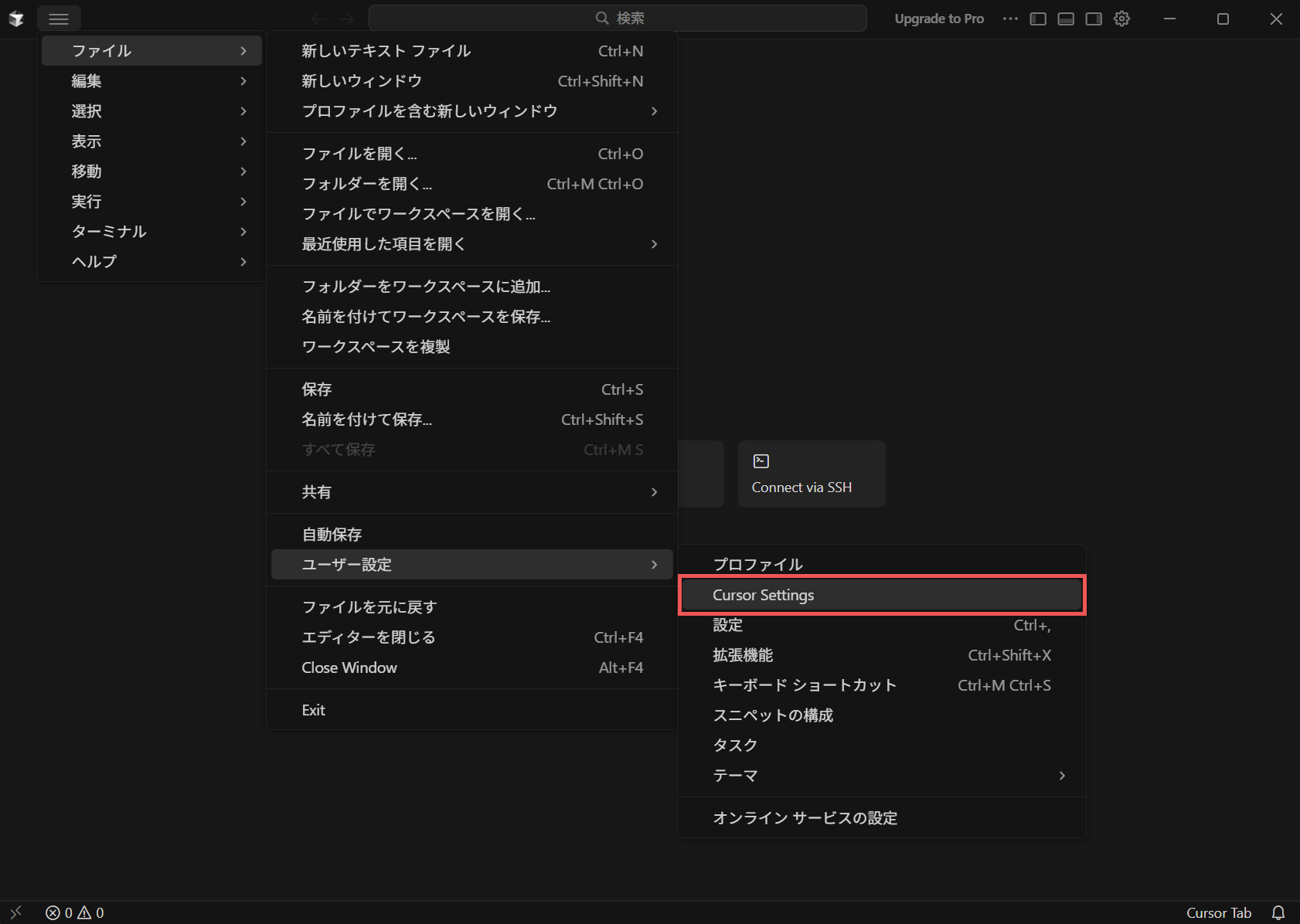Screen dimensions: 1300x924
Task: Expand the テーマ submenu
Action: pyautogui.click(x=881, y=775)
